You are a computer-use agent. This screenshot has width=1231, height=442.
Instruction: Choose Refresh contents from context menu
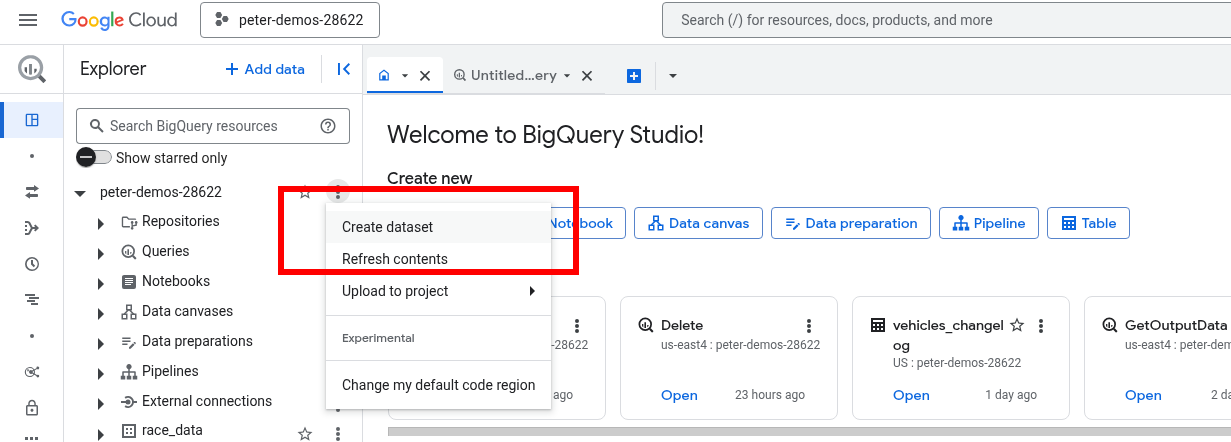[438, 259]
